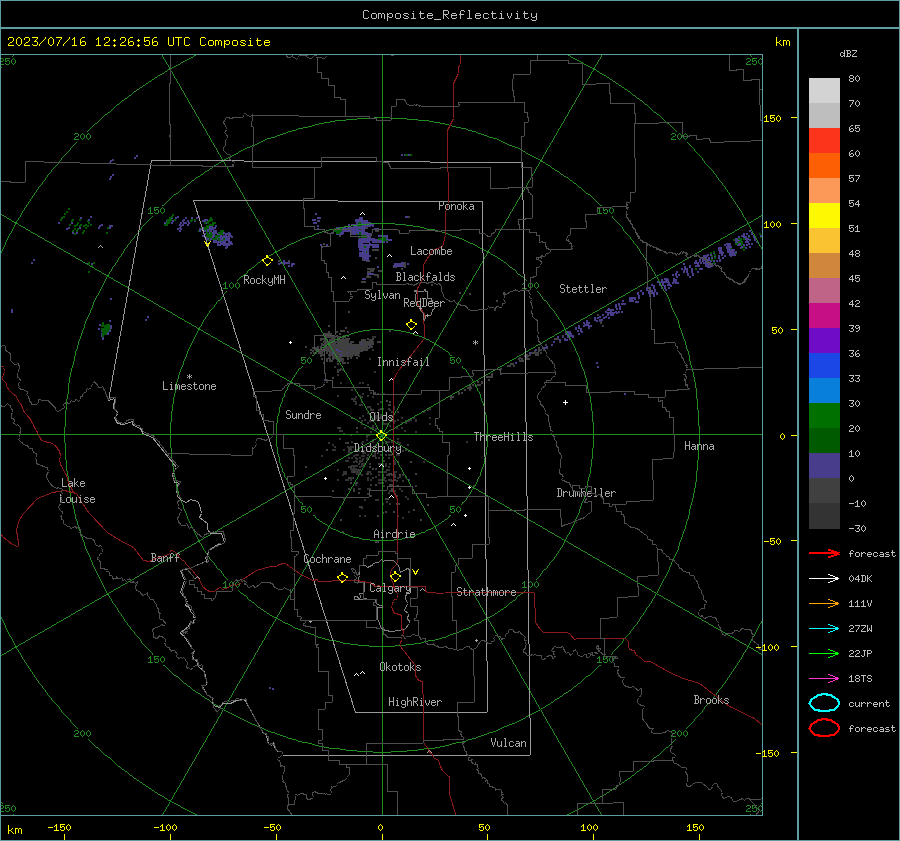Click the orange 60 dBZ color swatch
The height and width of the screenshot is (841, 900).
tap(824, 165)
